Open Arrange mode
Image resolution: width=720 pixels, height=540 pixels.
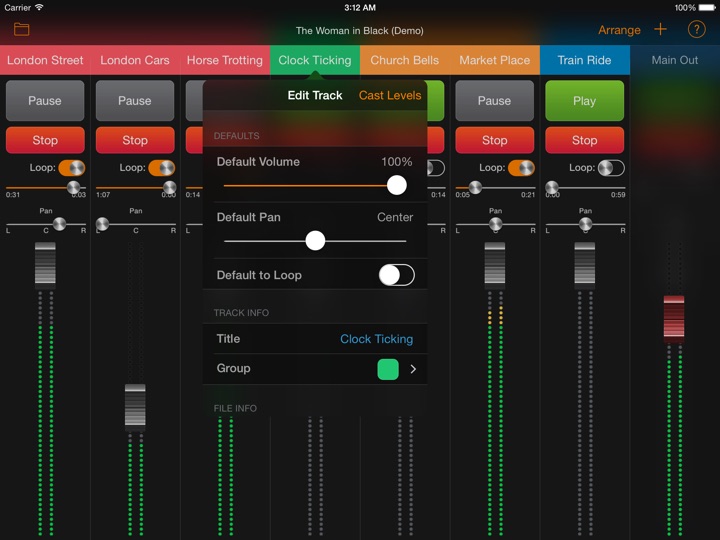619,30
